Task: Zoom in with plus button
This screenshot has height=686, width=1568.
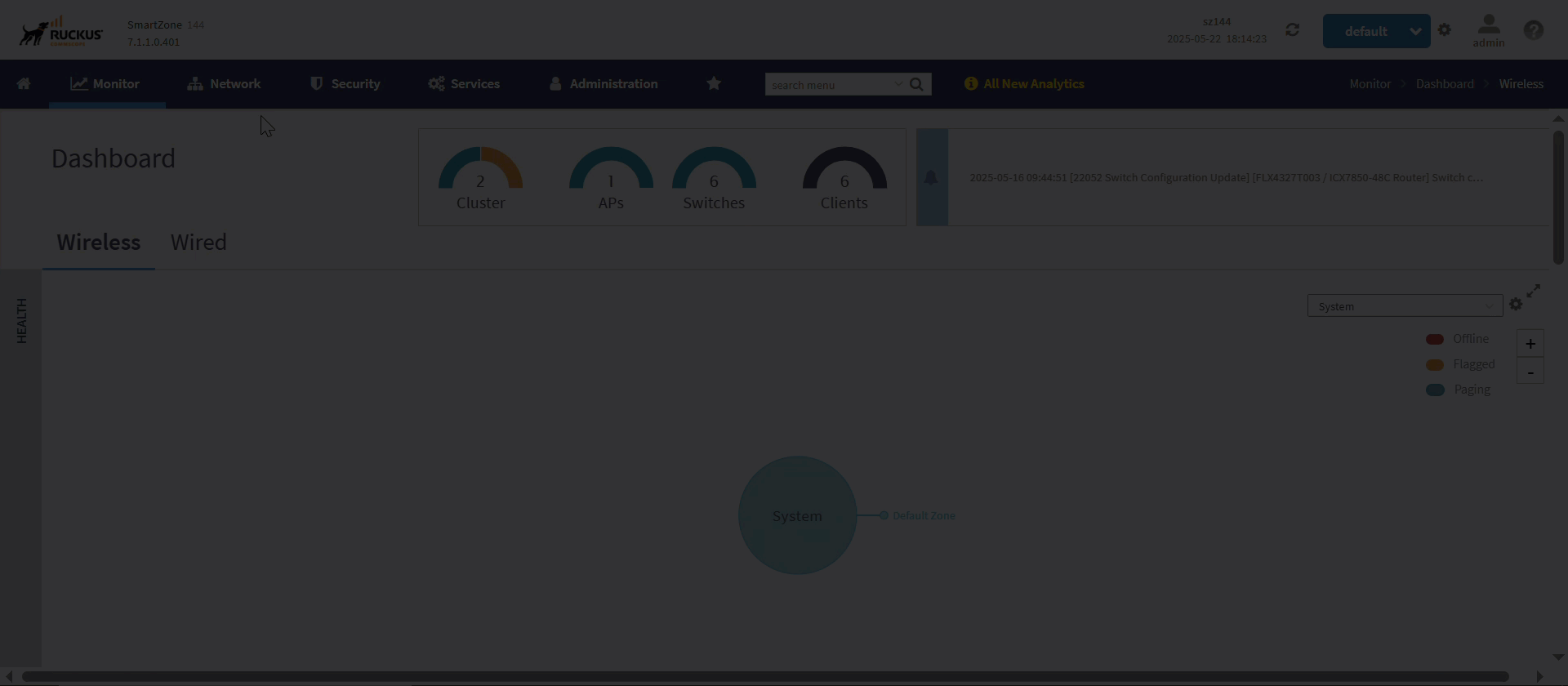Action: pos(1530,344)
